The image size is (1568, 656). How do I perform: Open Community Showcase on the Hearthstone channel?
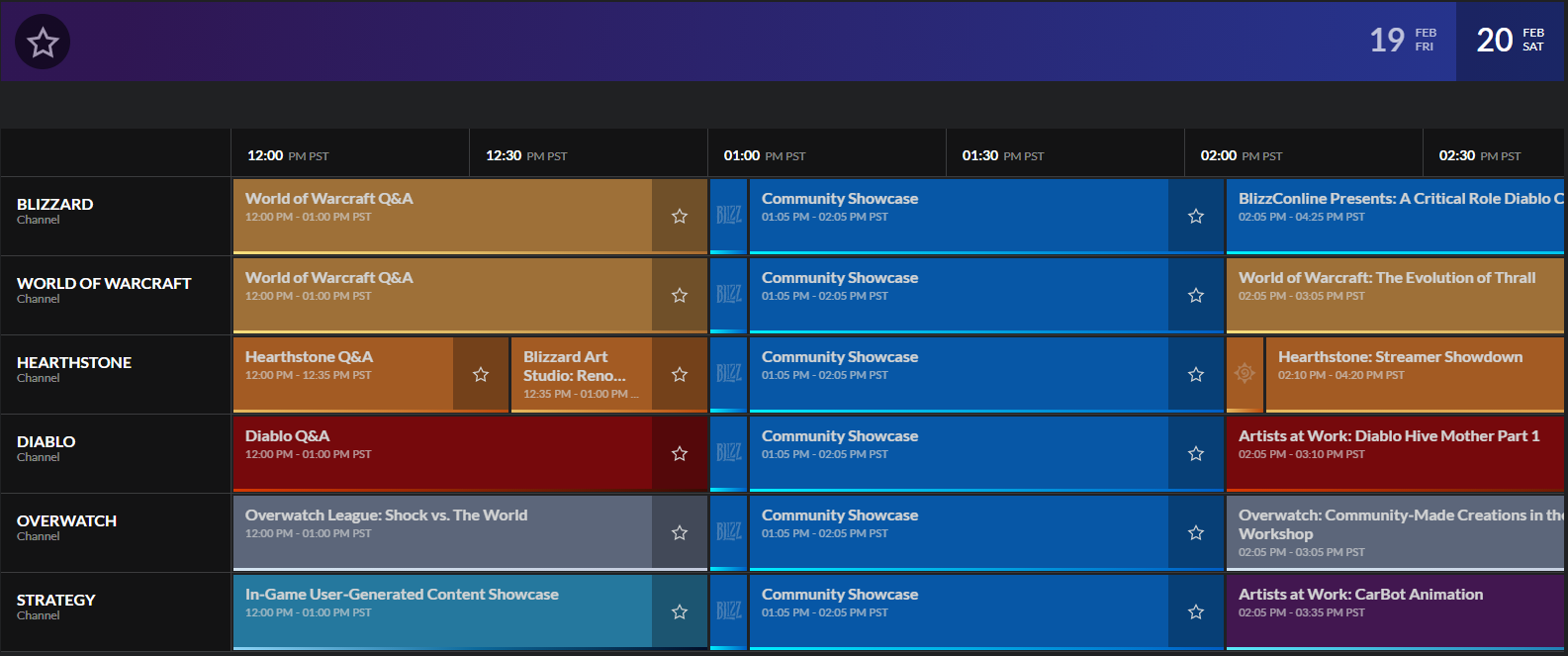959,374
